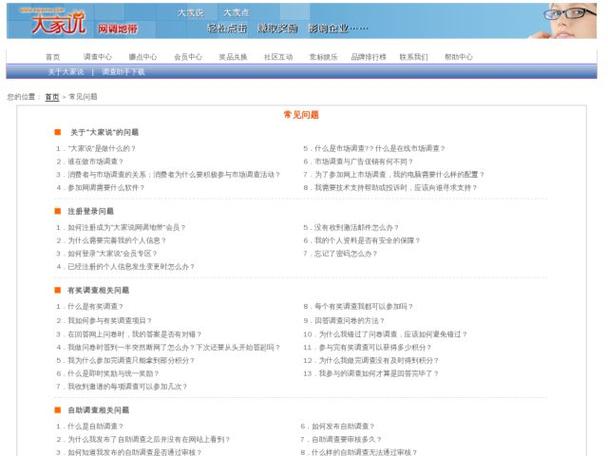Open the 帮助中心 menu item

click(459, 57)
